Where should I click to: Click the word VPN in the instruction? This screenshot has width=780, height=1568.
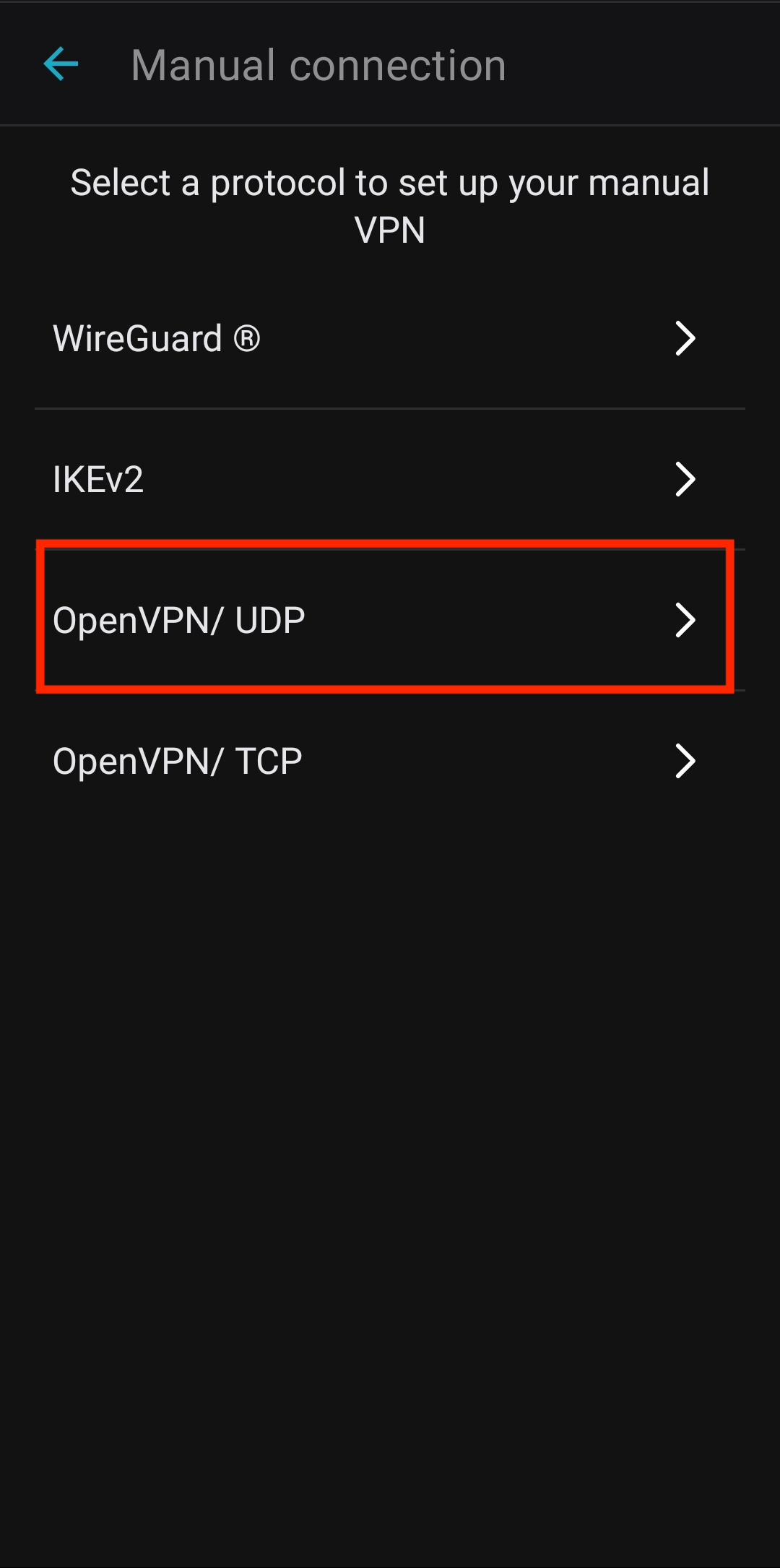click(x=390, y=231)
